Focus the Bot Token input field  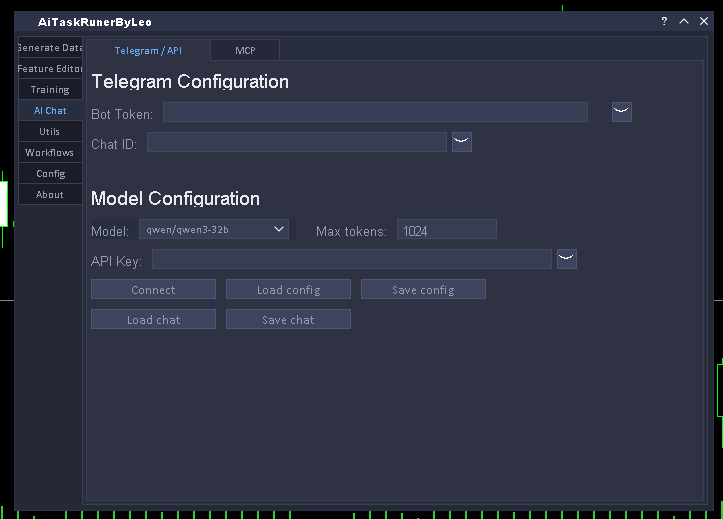(375, 112)
